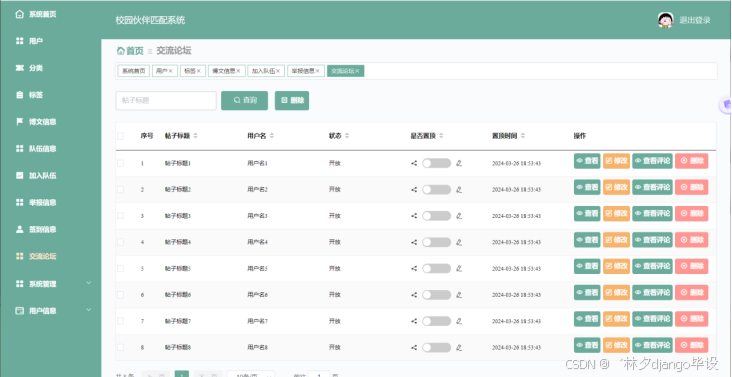The width and height of the screenshot is (732, 377).
Task: Click the 查询 search button
Action: coord(245,100)
